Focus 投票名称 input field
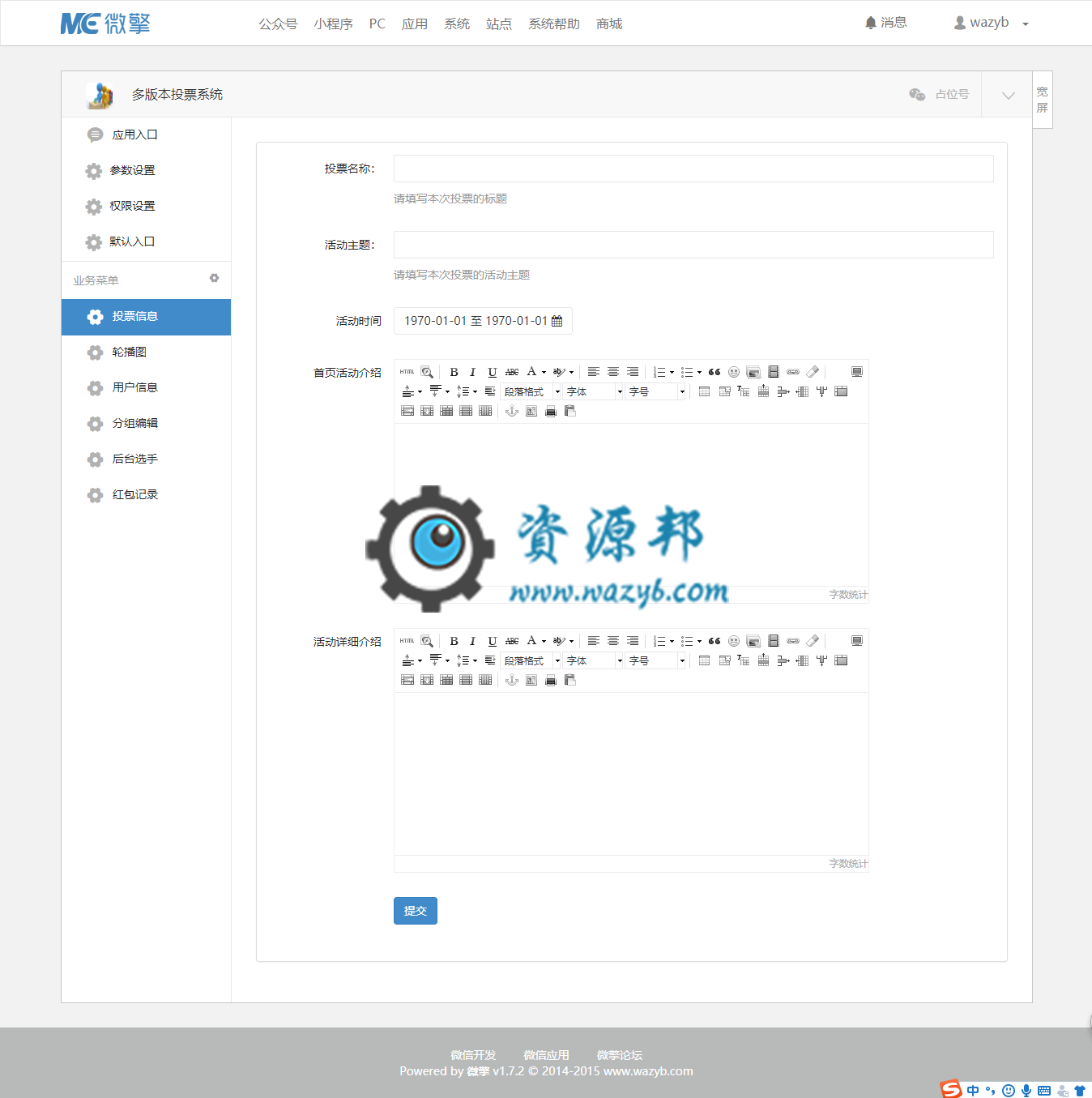Viewport: 1092px width, 1098px height. (x=693, y=169)
